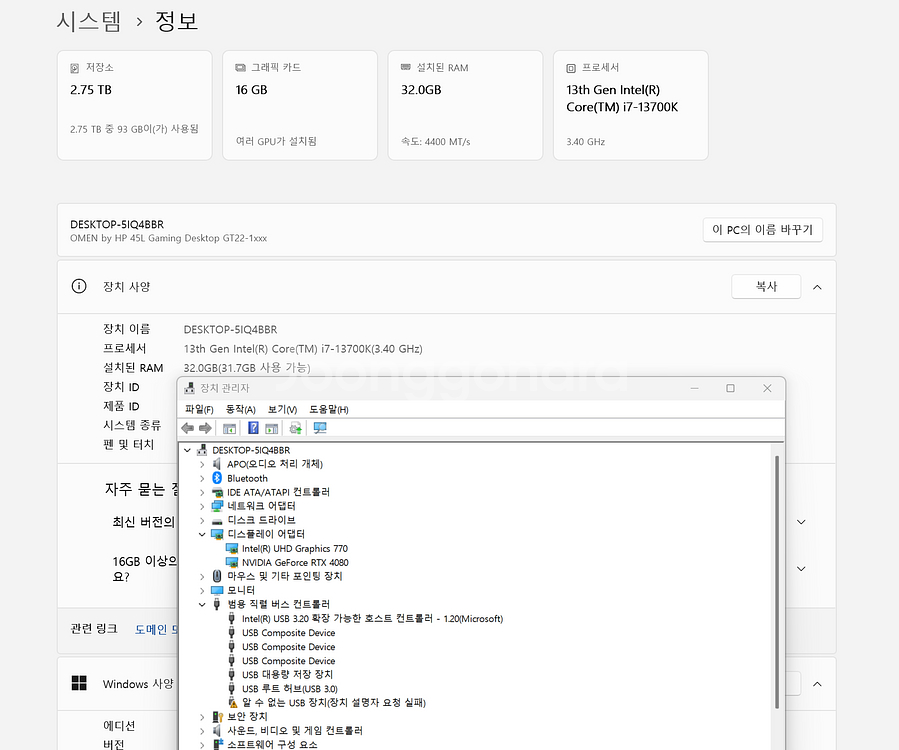This screenshot has height=750, width=899.
Task: Collapse the 디스플레이 어댑터 tree node
Action: click(x=201, y=533)
